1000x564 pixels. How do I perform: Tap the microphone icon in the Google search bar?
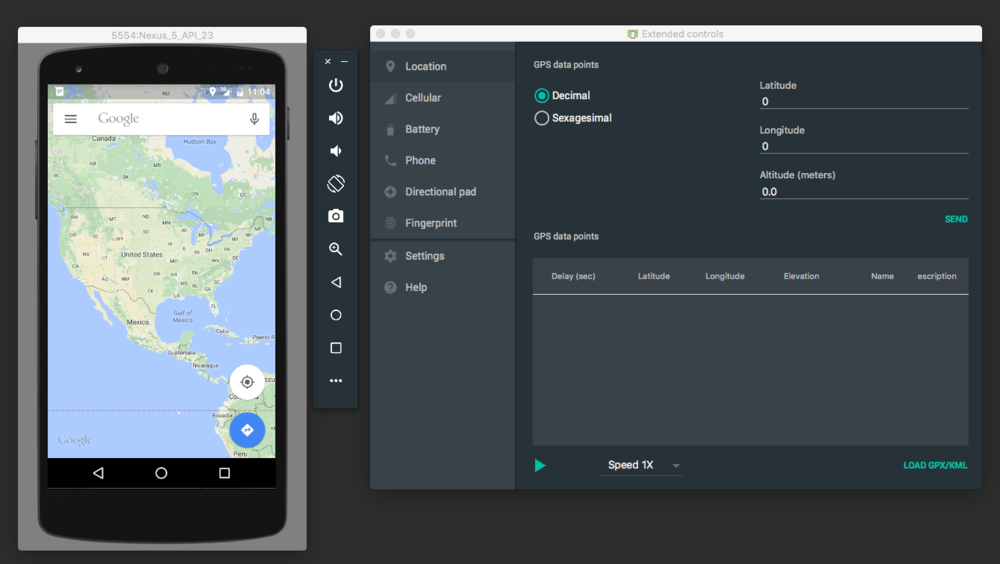click(x=254, y=119)
